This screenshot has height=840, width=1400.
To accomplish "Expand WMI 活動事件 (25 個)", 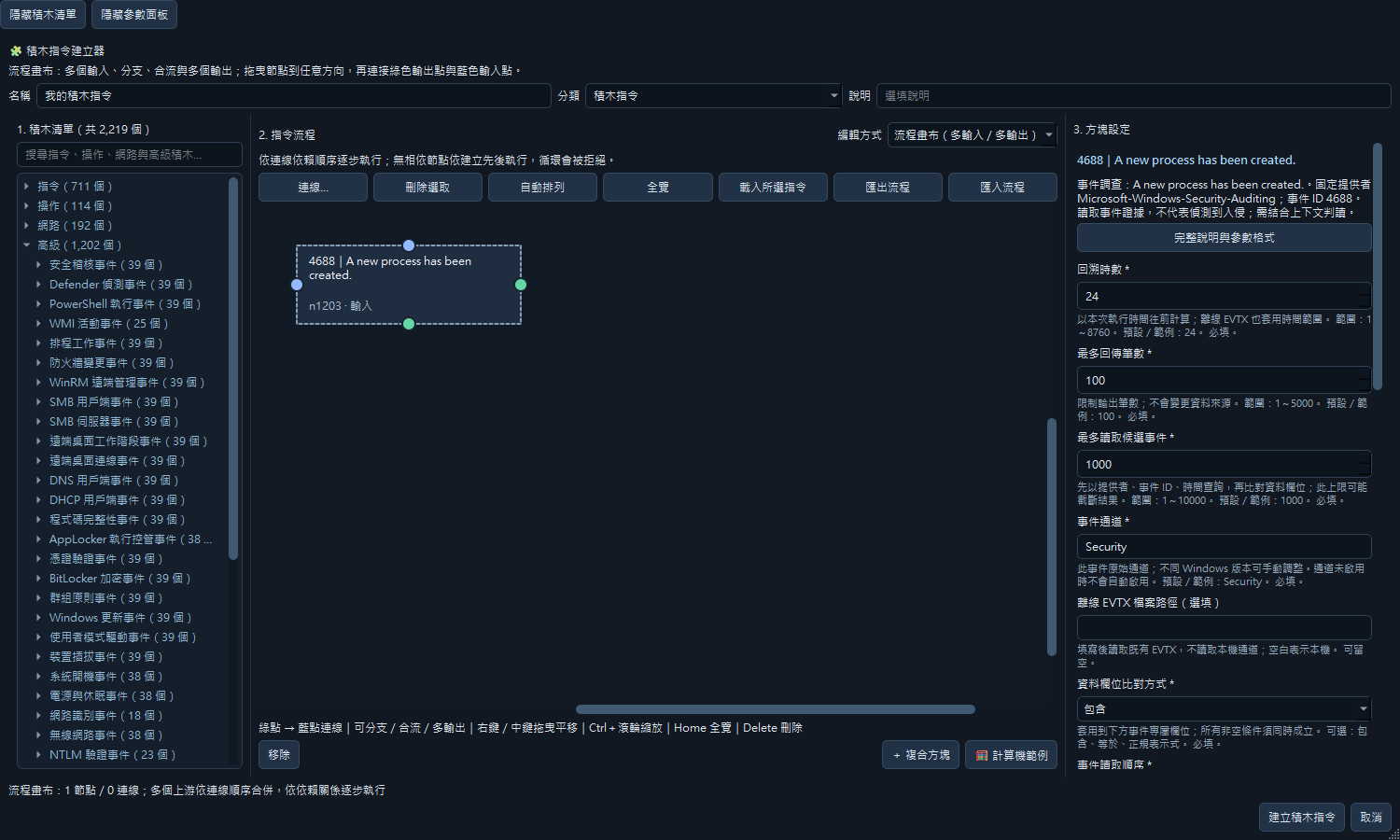I will 38,324.
